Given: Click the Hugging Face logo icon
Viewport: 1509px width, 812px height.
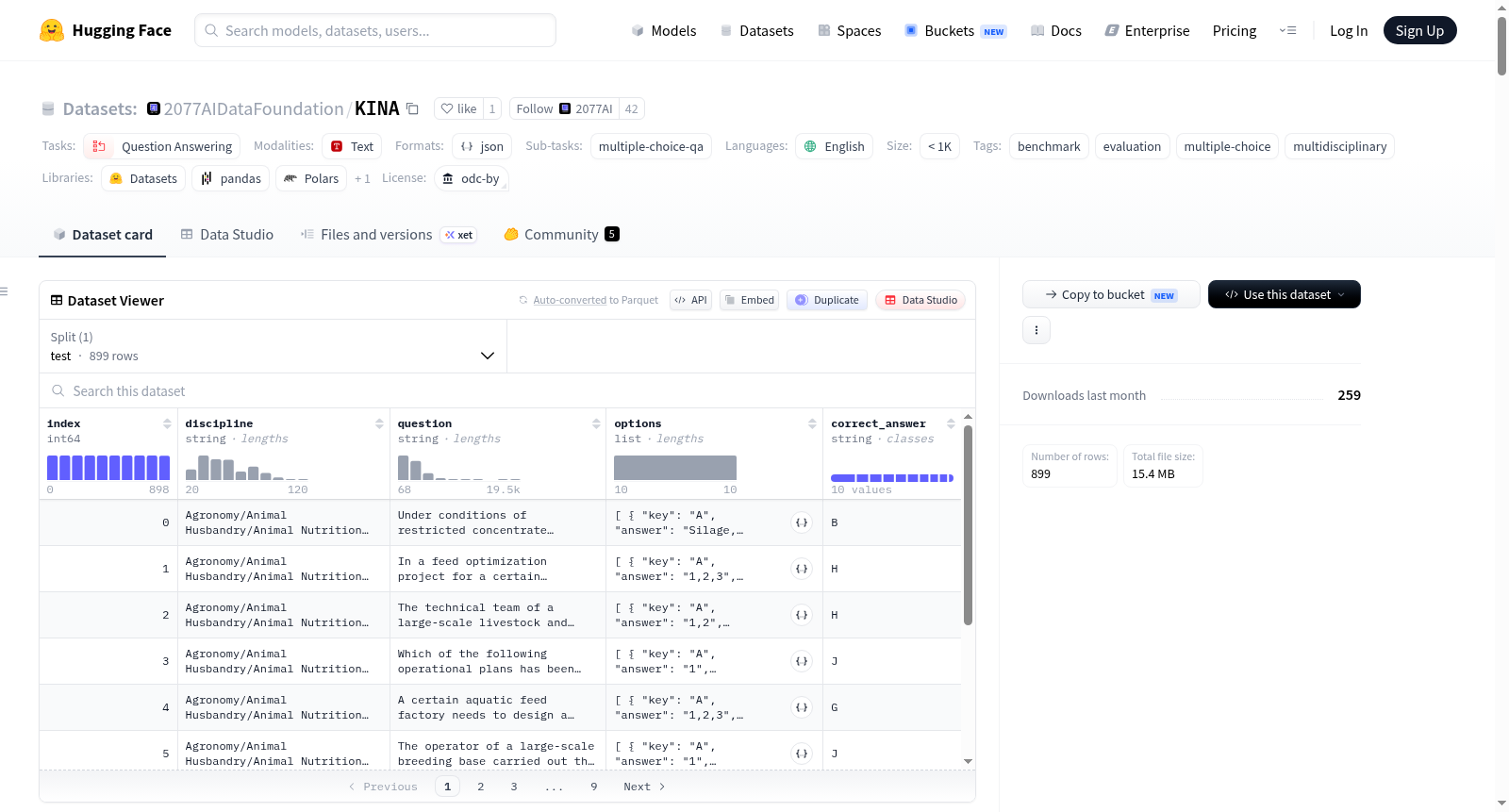Looking at the screenshot, I should pyautogui.click(x=52, y=30).
